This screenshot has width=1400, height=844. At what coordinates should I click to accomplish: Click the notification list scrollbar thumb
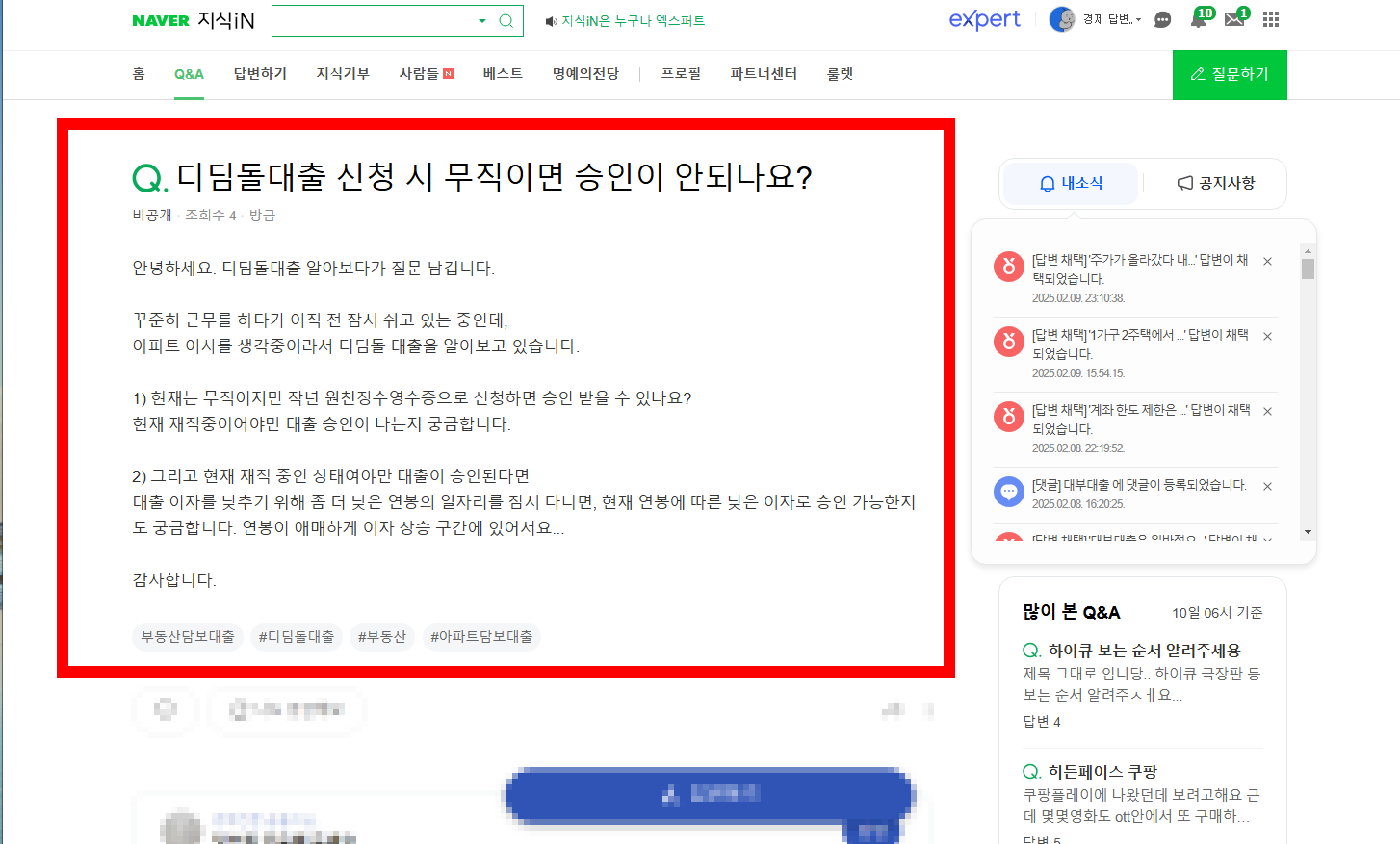click(1308, 269)
